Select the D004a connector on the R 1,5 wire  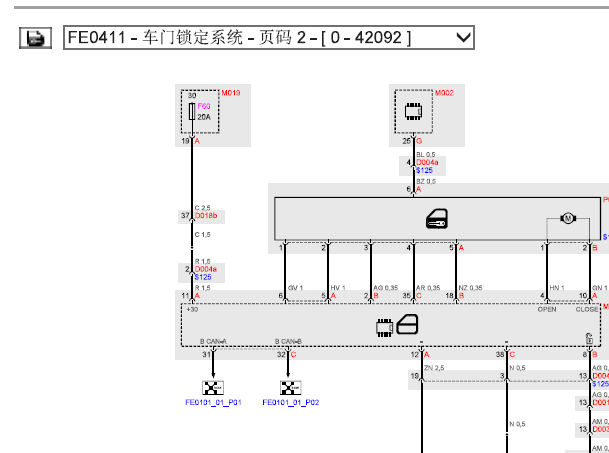click(205, 269)
